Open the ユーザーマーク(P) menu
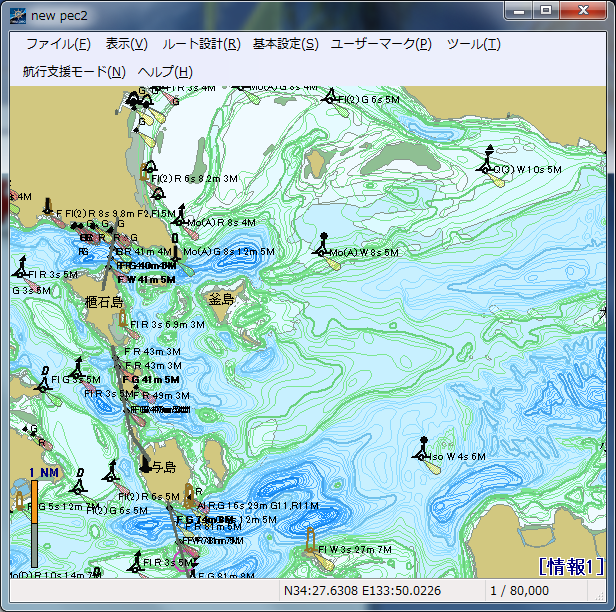Image resolution: width=616 pixels, height=612 pixels. (x=381, y=44)
